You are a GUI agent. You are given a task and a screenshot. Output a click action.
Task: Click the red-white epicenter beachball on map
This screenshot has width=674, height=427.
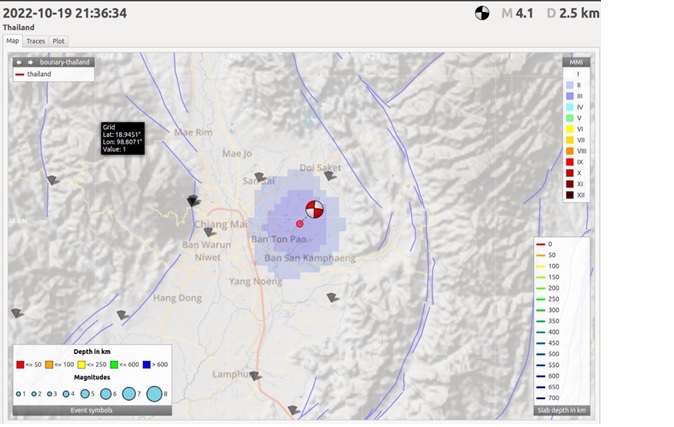314,209
